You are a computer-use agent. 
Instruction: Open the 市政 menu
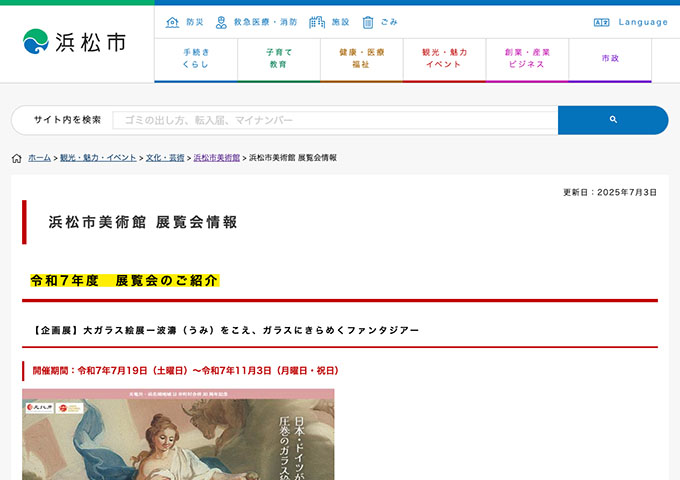(610, 59)
